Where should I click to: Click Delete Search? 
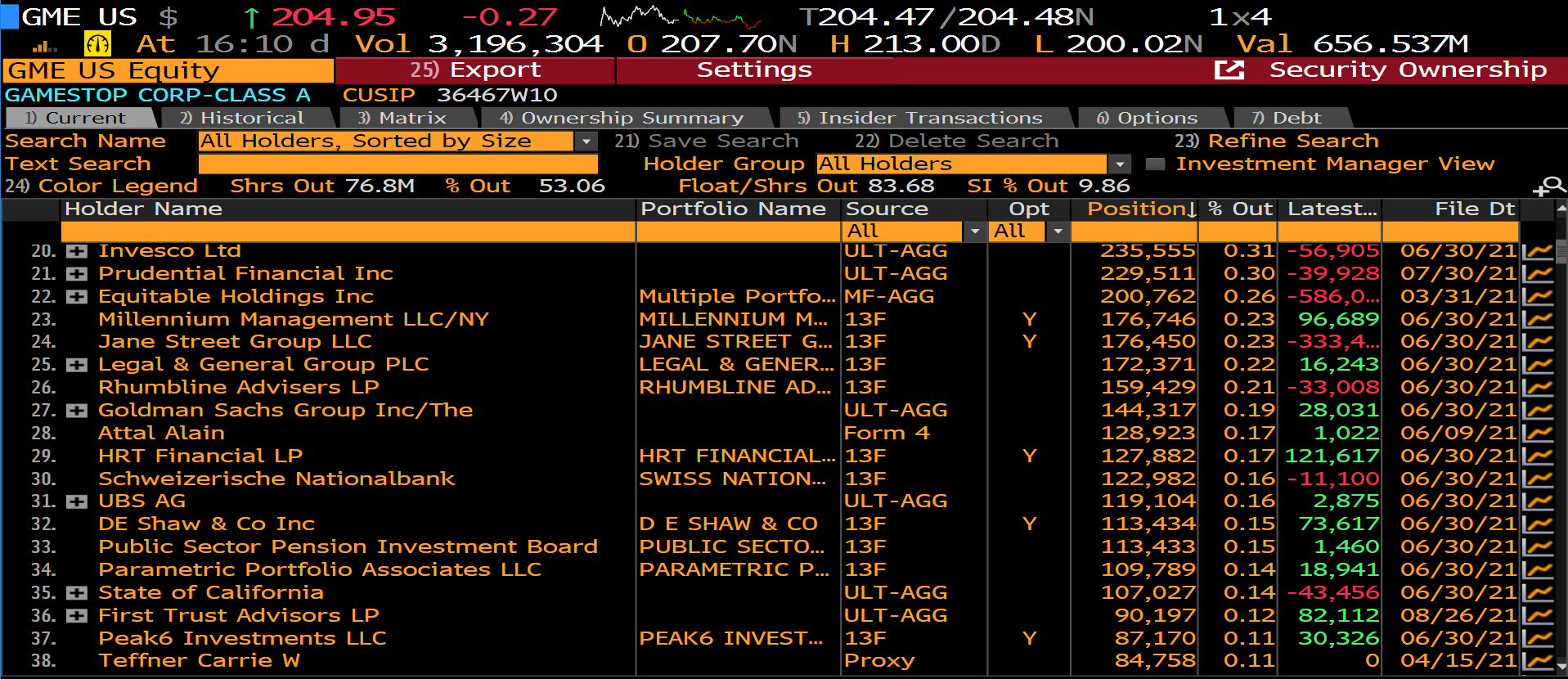click(x=956, y=142)
